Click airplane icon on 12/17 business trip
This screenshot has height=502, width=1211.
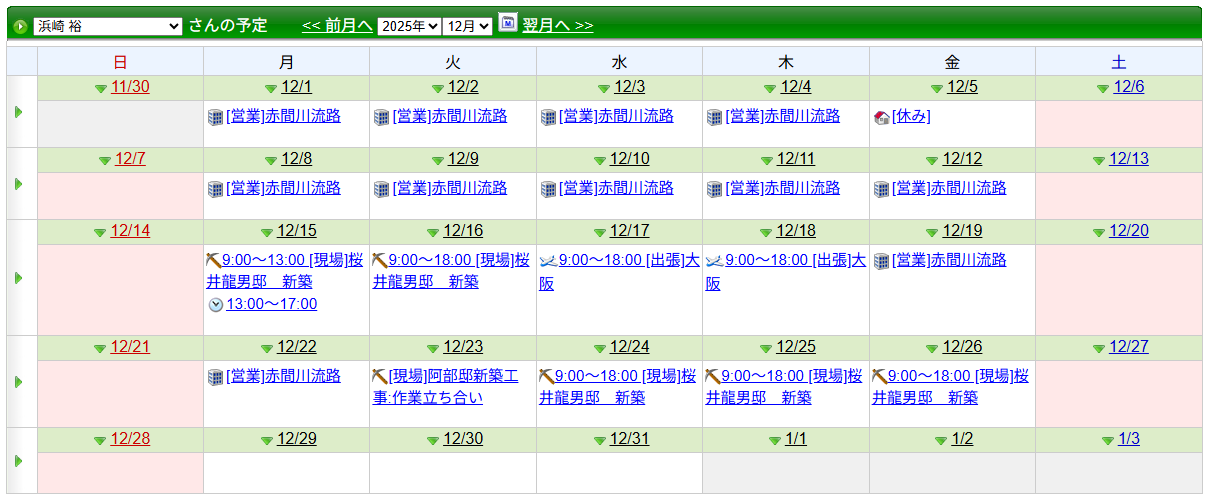tap(547, 261)
